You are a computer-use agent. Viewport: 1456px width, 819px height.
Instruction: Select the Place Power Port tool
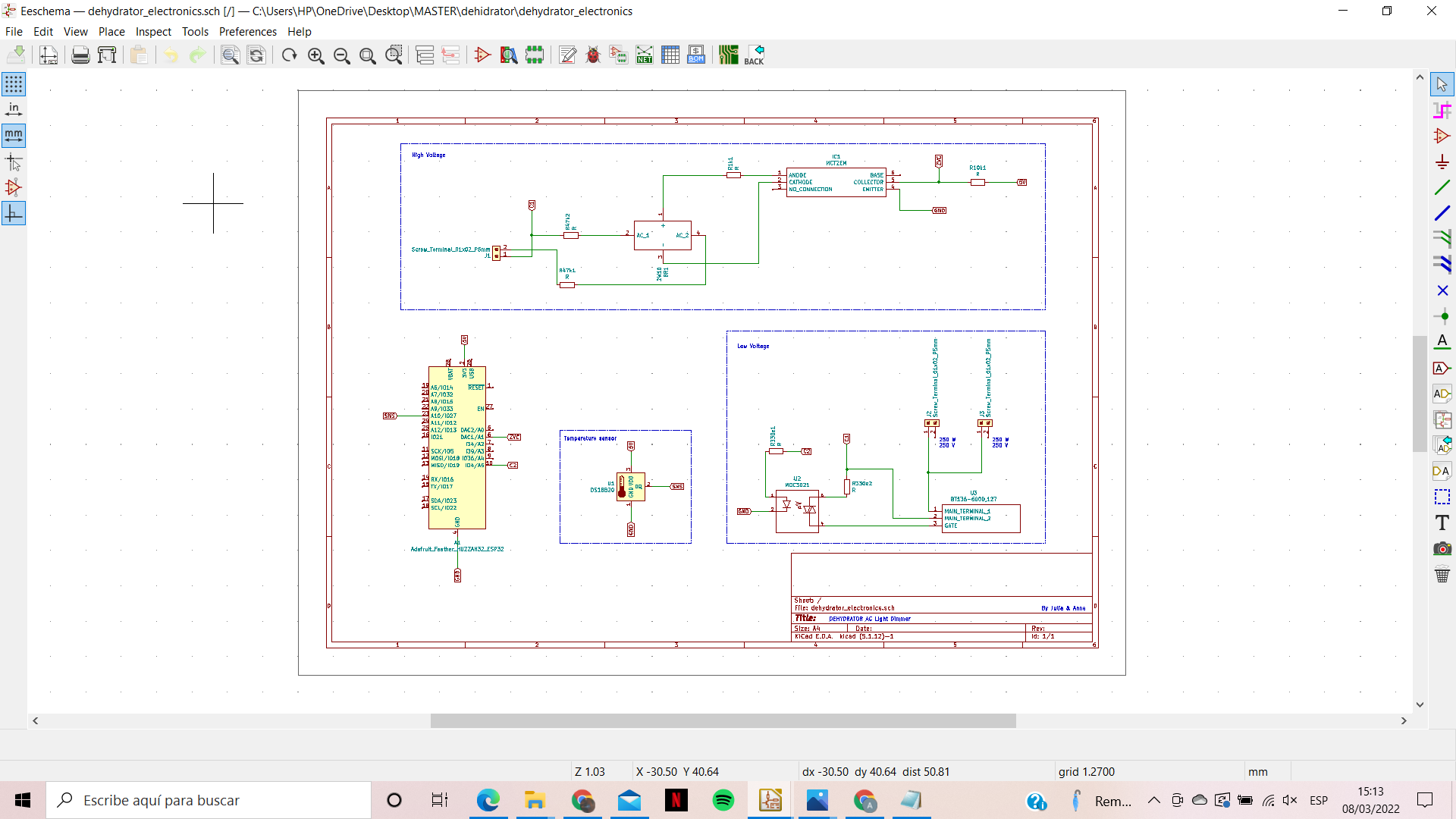(1442, 162)
